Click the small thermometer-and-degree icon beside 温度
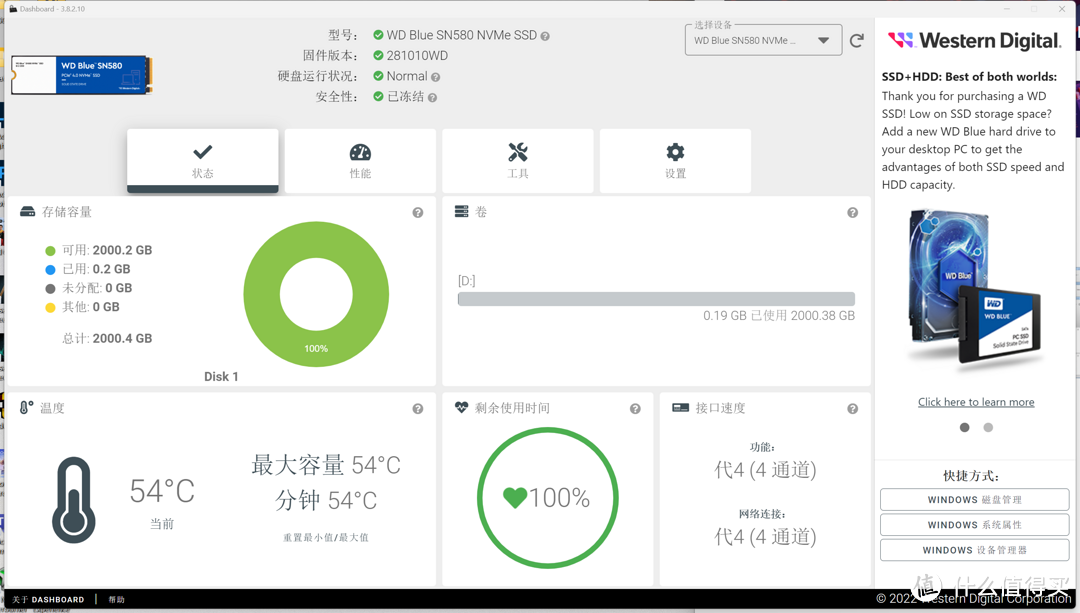The height and width of the screenshot is (613, 1080). (26, 408)
